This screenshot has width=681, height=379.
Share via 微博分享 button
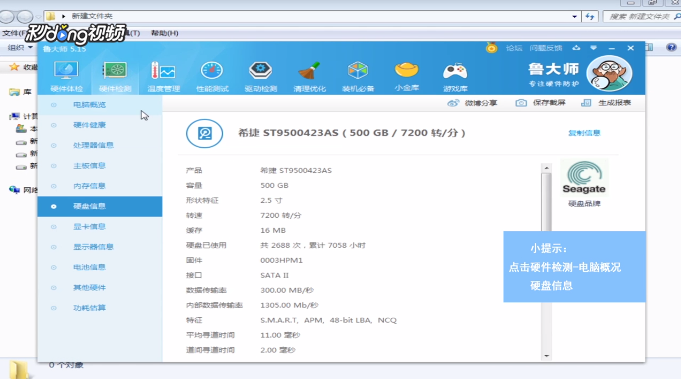472,103
